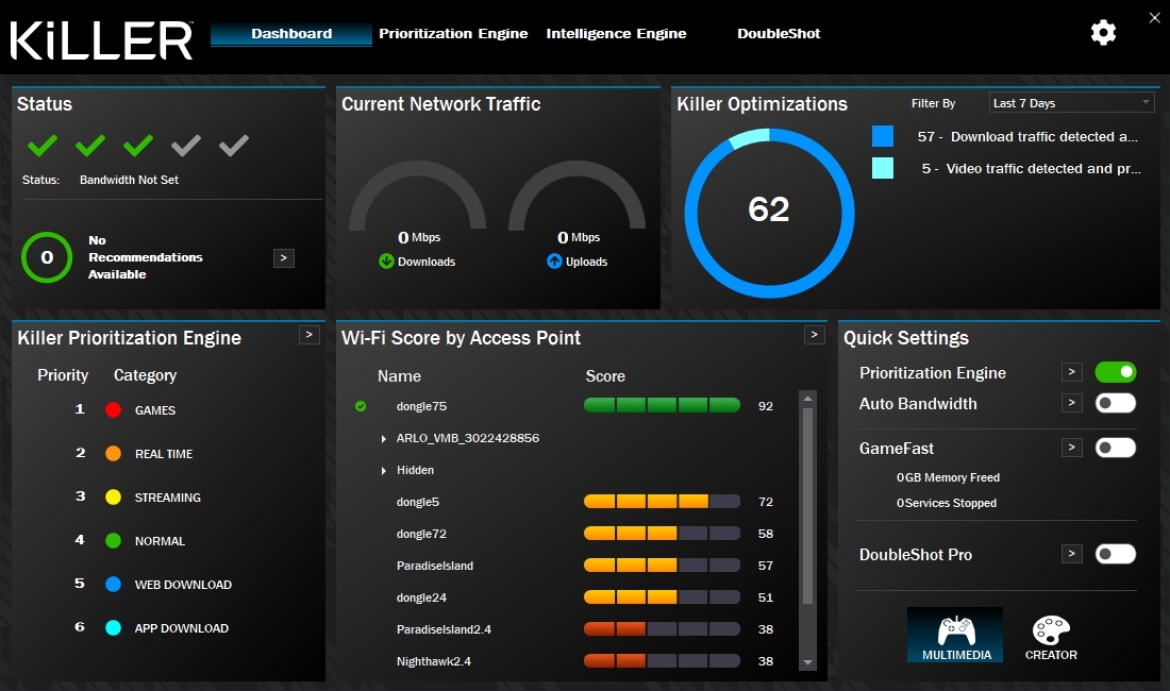
Task: Click the ParadiseIsland2.4 red score bar
Action: coord(662,629)
